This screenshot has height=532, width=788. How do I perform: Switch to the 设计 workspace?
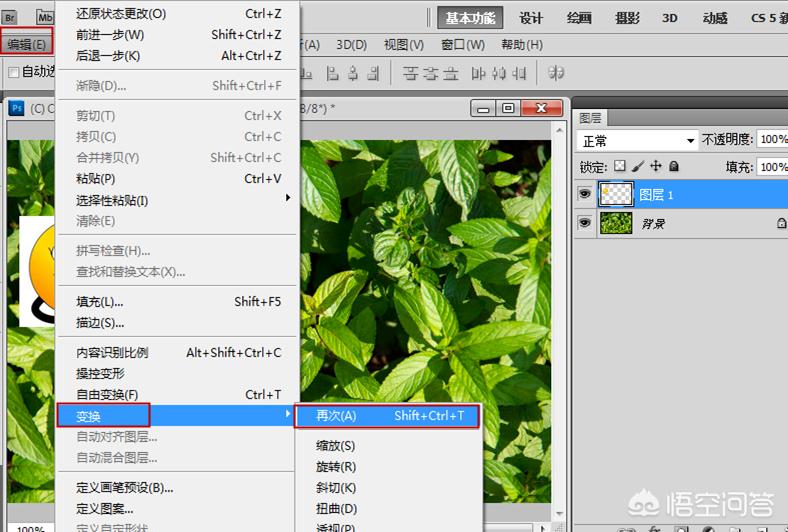[x=531, y=18]
